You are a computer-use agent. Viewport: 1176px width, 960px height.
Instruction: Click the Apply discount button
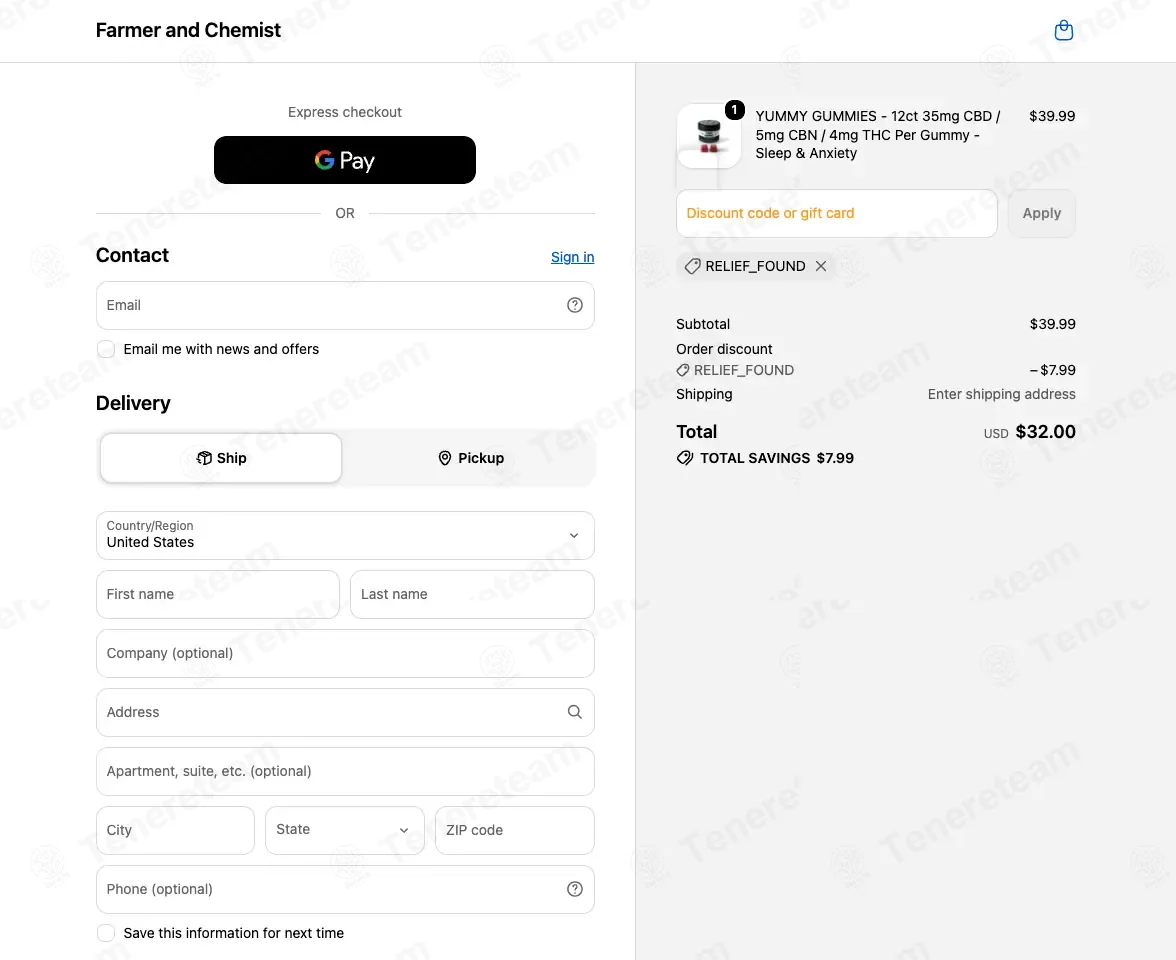(x=1042, y=214)
